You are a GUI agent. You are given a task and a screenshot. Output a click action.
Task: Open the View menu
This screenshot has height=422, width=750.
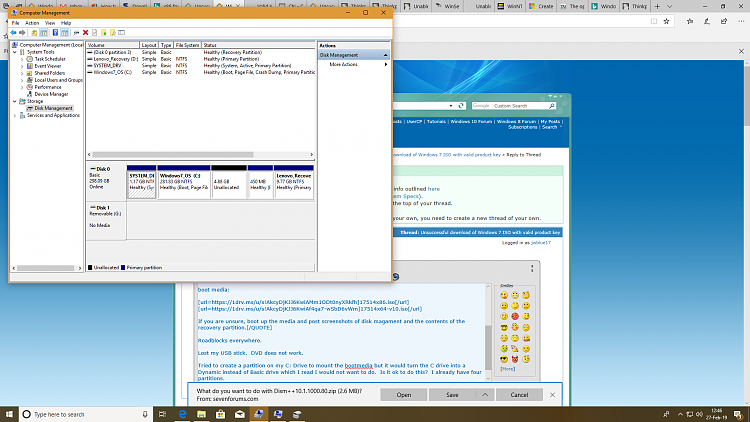click(50, 23)
